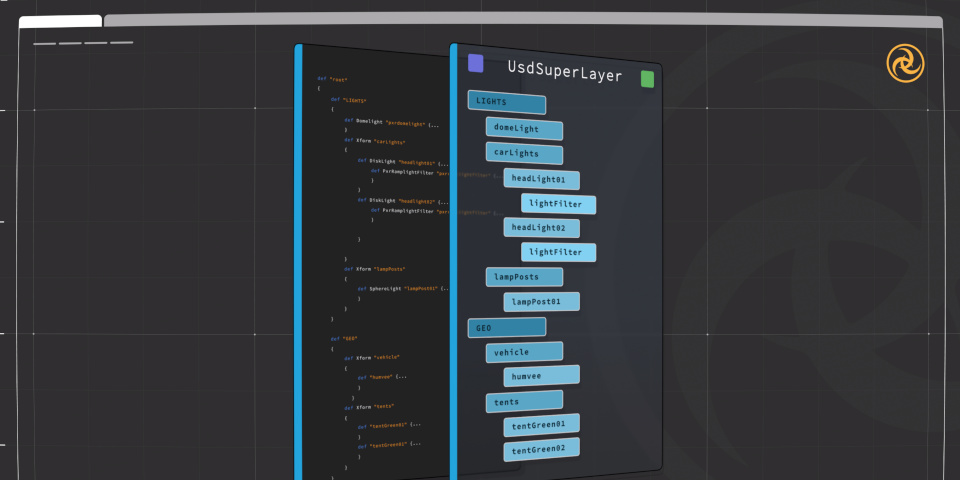
Task: Select the headLight02 node
Action: click(541, 228)
